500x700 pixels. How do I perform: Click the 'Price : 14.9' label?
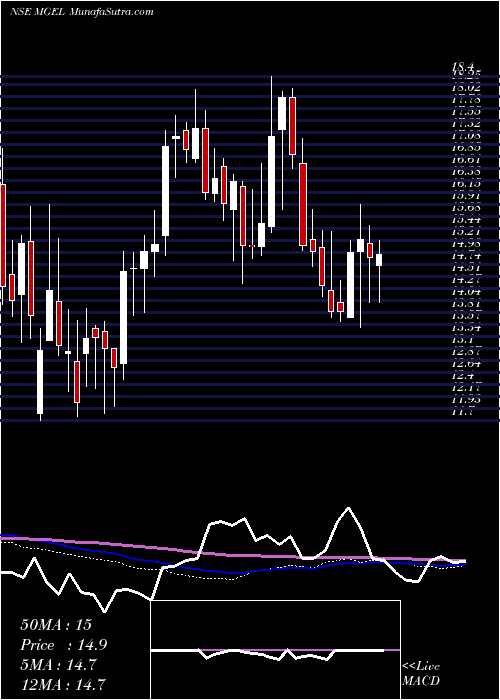[63, 645]
